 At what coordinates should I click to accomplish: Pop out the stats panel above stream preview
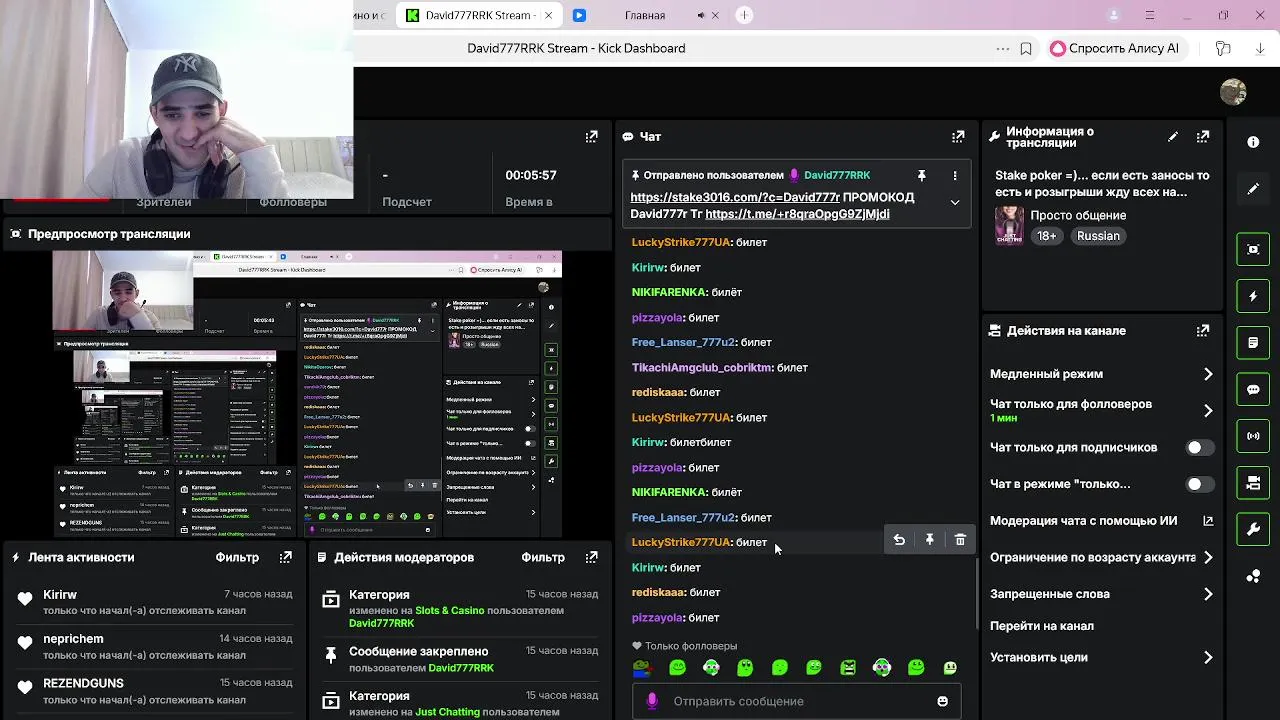592,136
